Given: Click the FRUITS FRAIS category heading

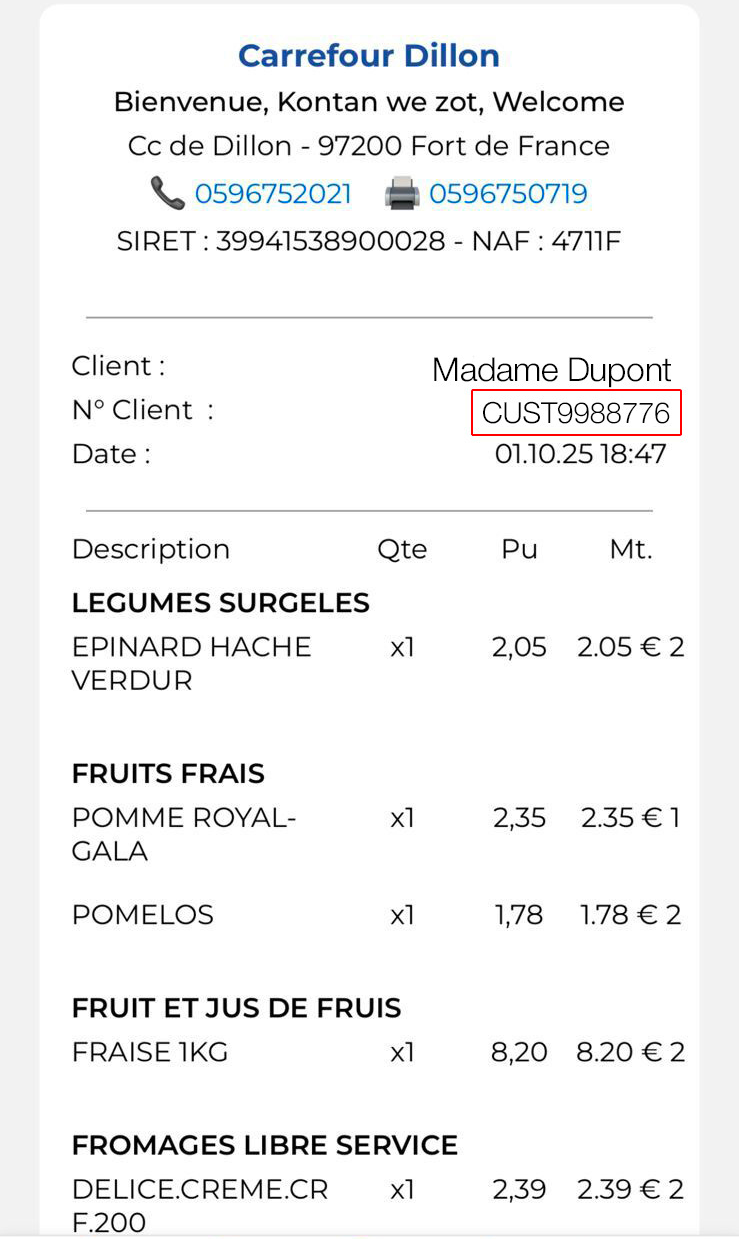Looking at the screenshot, I should pyautogui.click(x=168, y=774).
